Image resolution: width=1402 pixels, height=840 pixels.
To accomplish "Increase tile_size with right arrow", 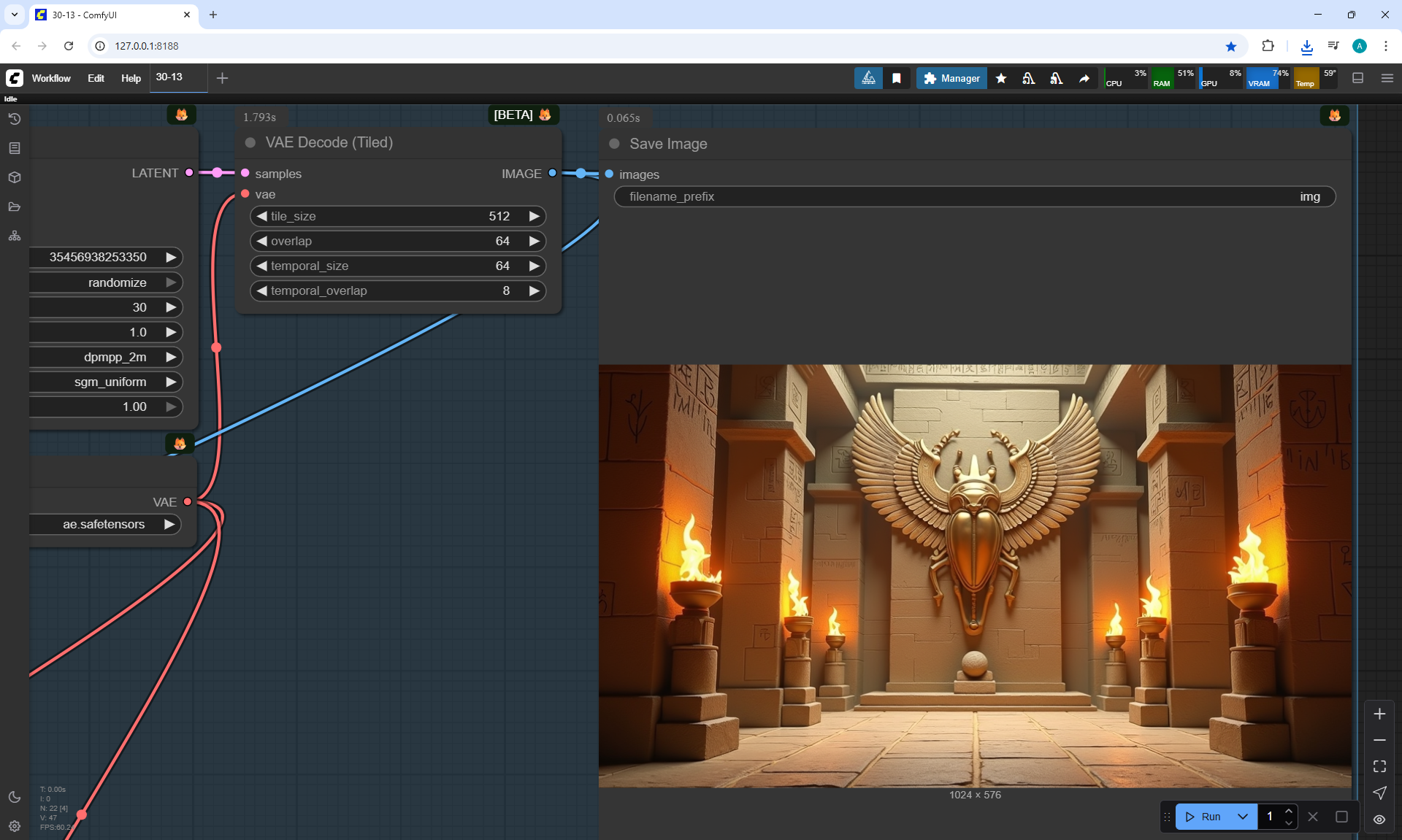I will [x=535, y=216].
